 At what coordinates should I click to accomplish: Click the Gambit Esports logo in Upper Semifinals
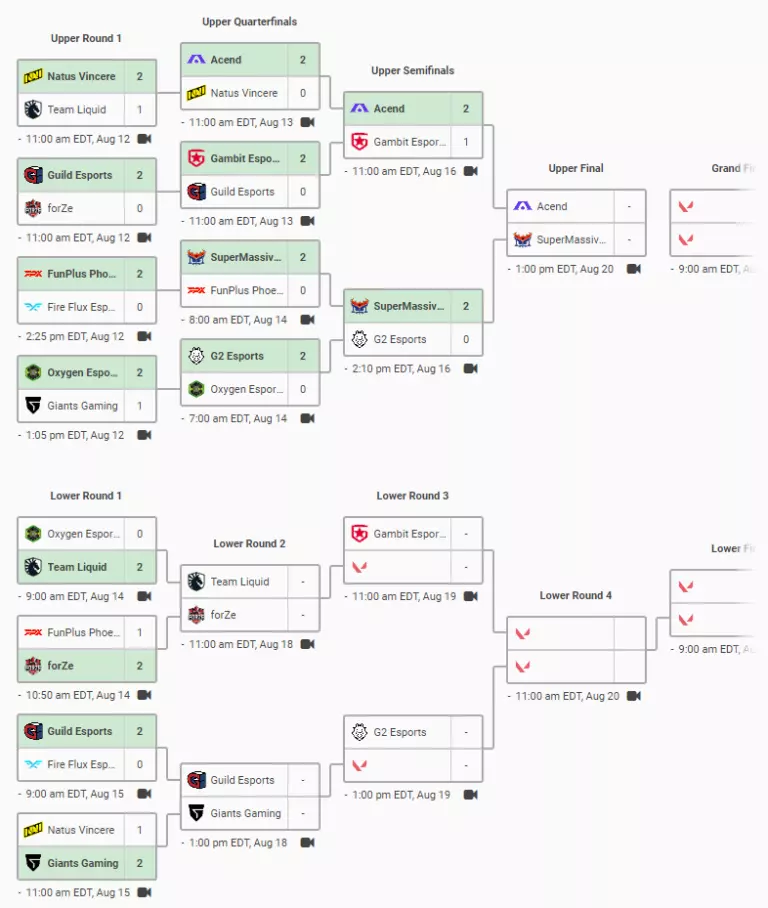(x=360, y=141)
